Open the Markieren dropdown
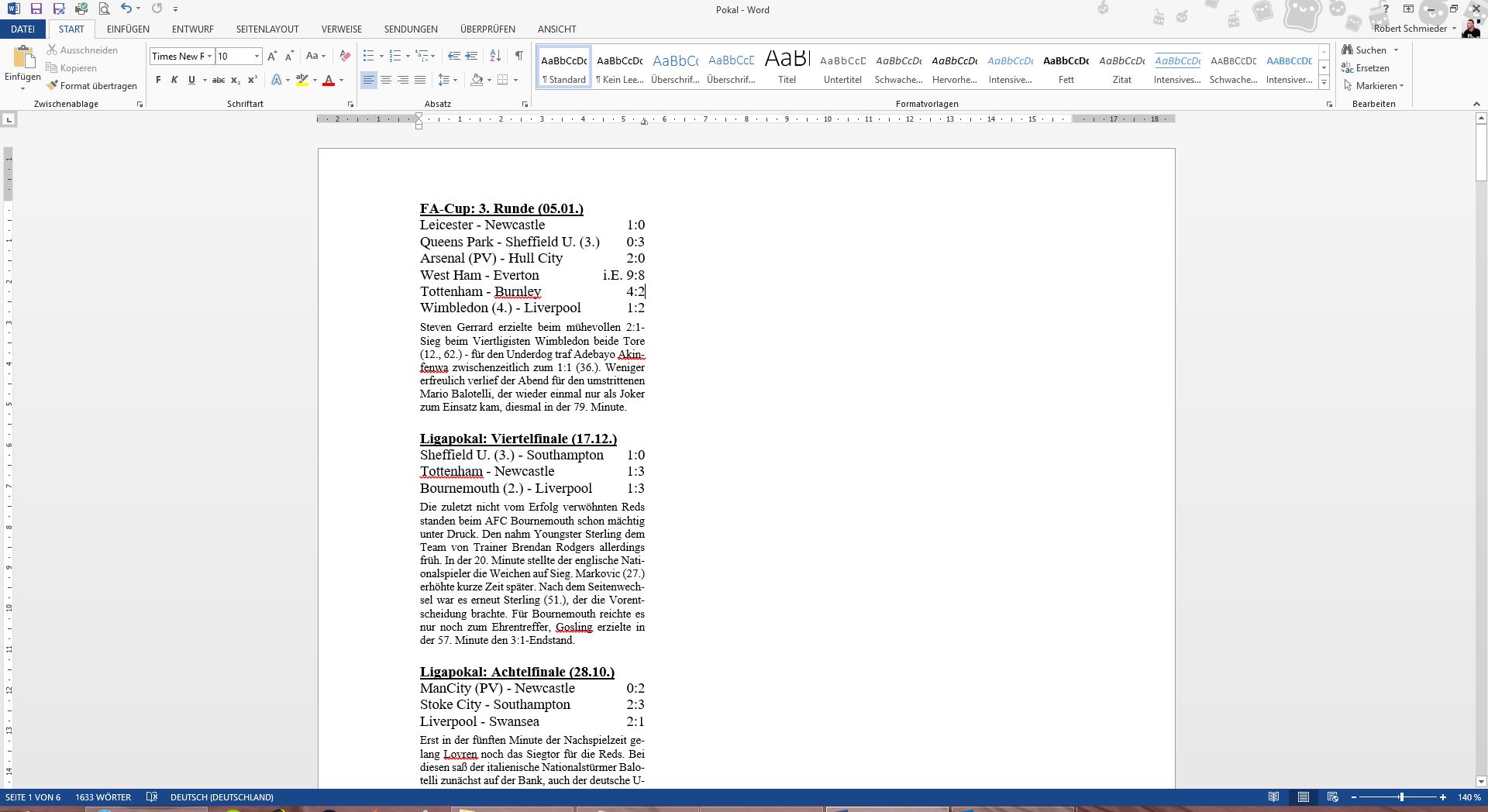The image size is (1488, 812). tap(1373, 86)
